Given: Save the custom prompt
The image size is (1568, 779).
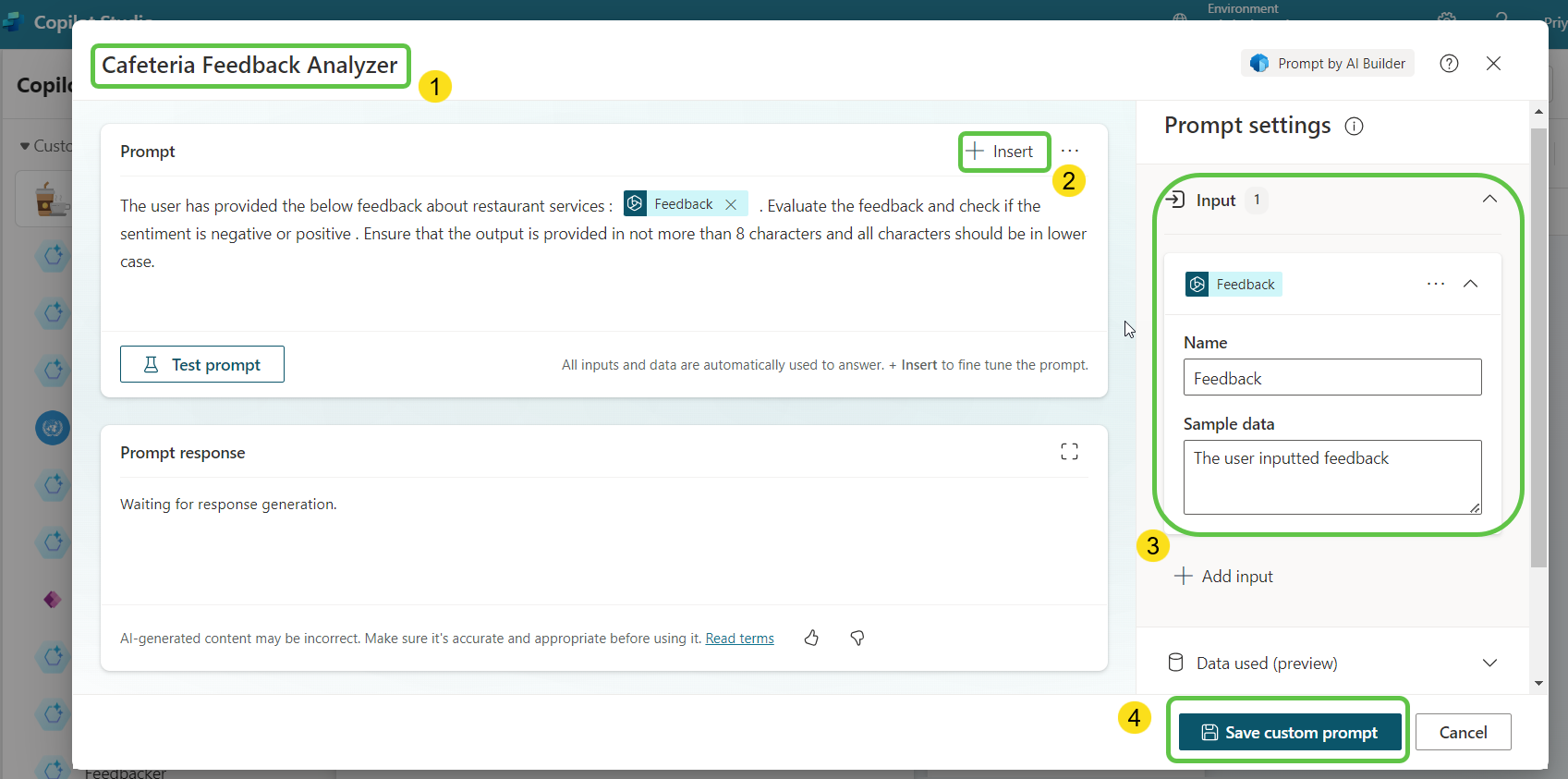Looking at the screenshot, I should tap(1289, 733).
